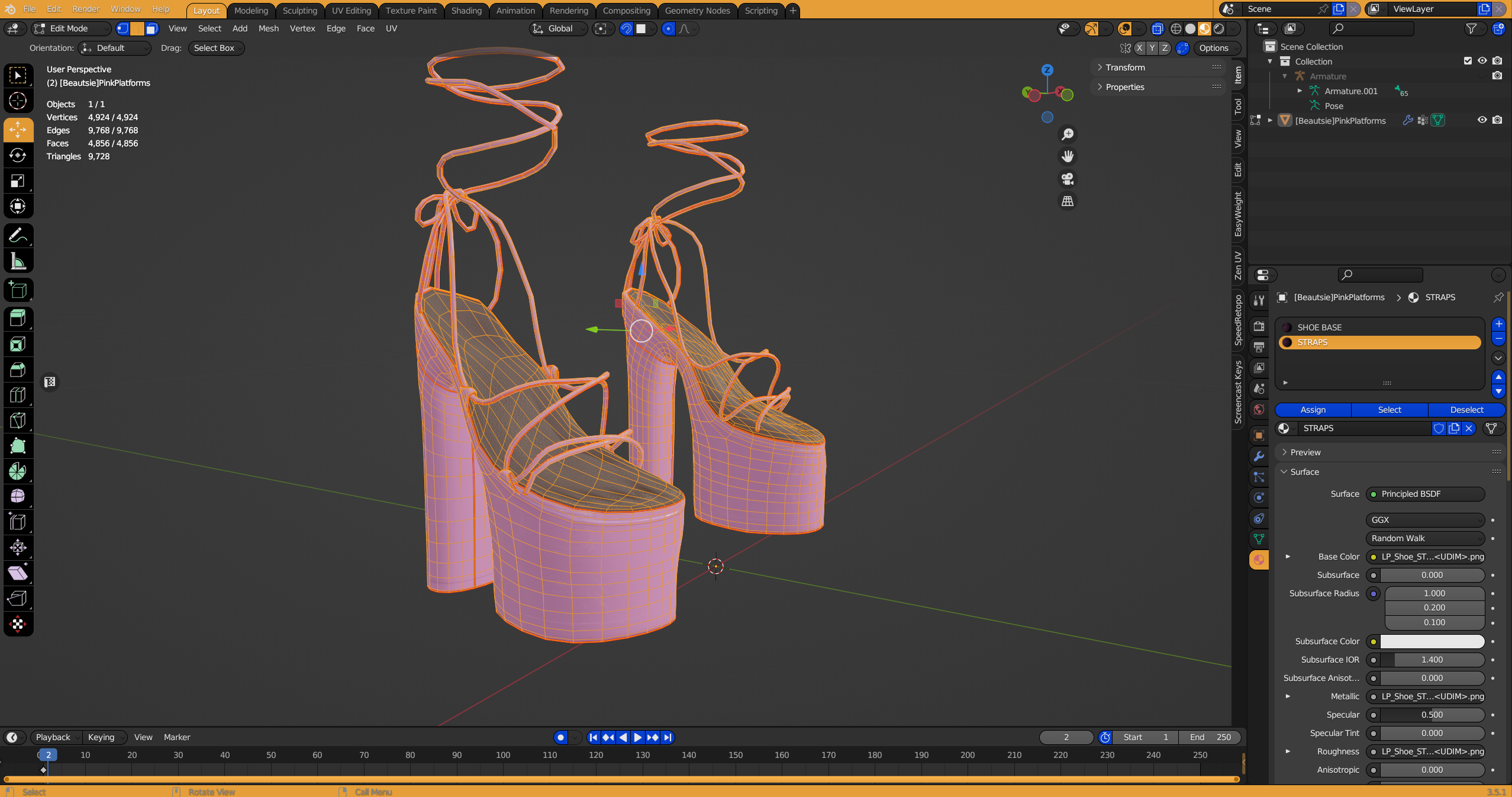Expand the Properties panel in sidebar
The image size is (1512, 797).
pos(1125,87)
